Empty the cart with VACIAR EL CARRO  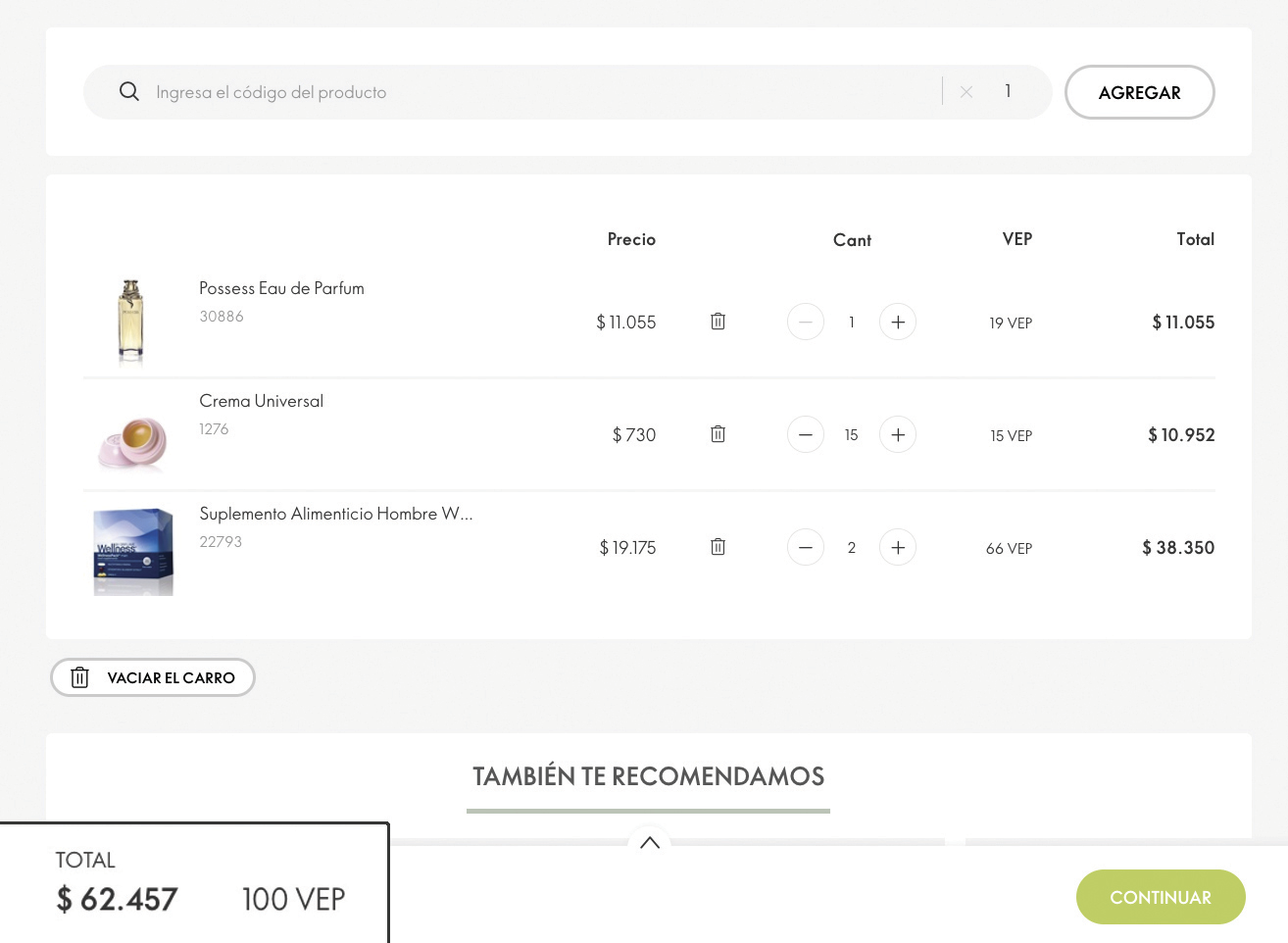pyautogui.click(x=153, y=677)
